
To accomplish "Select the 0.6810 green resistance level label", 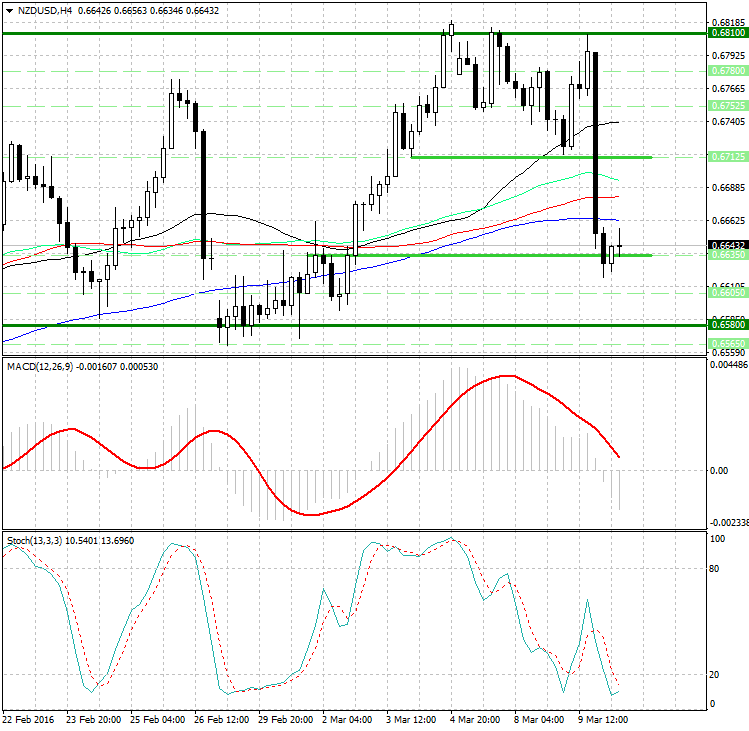I will pyautogui.click(x=727, y=33).
